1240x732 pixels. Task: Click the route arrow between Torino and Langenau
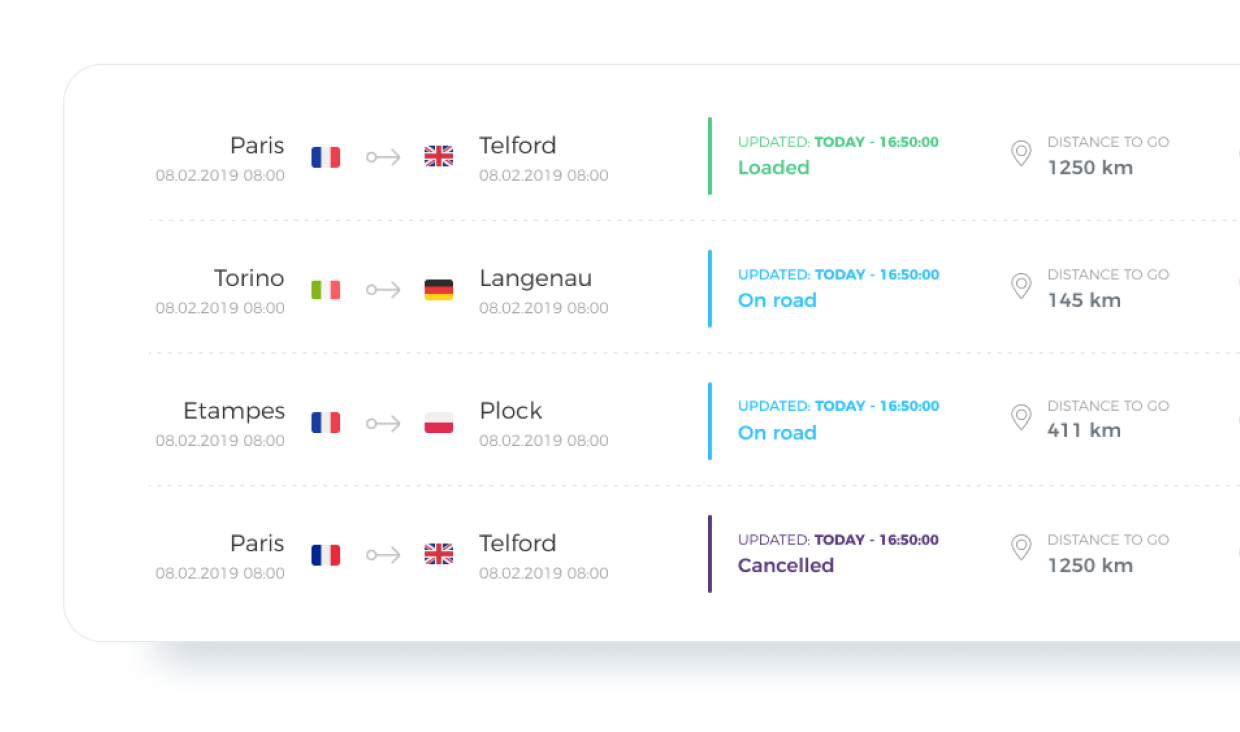click(383, 290)
